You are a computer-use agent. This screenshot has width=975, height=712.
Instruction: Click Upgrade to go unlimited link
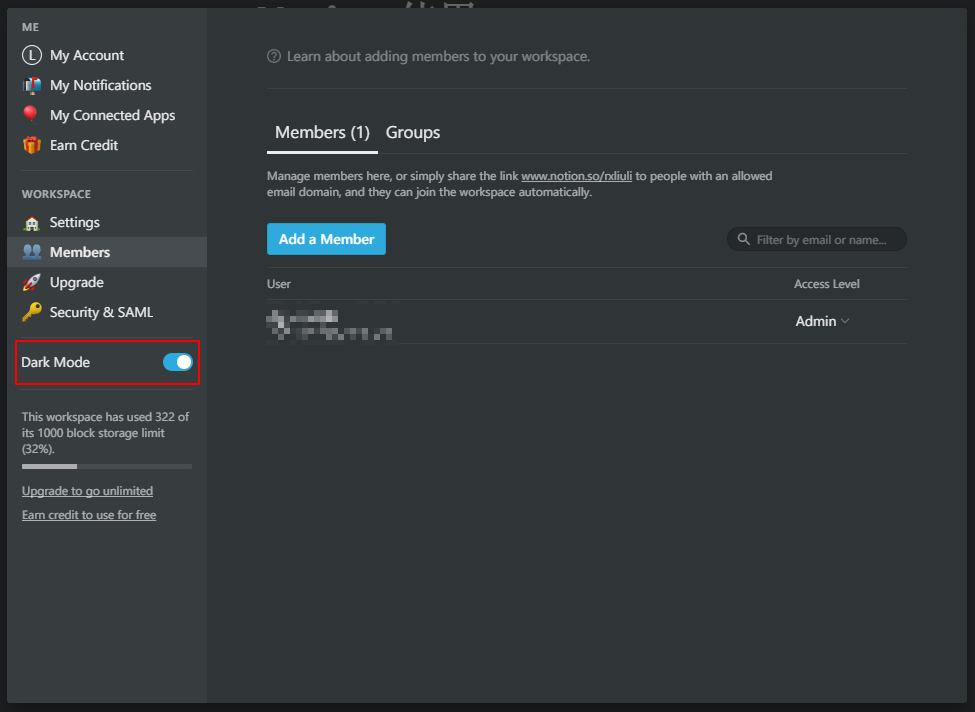click(87, 491)
